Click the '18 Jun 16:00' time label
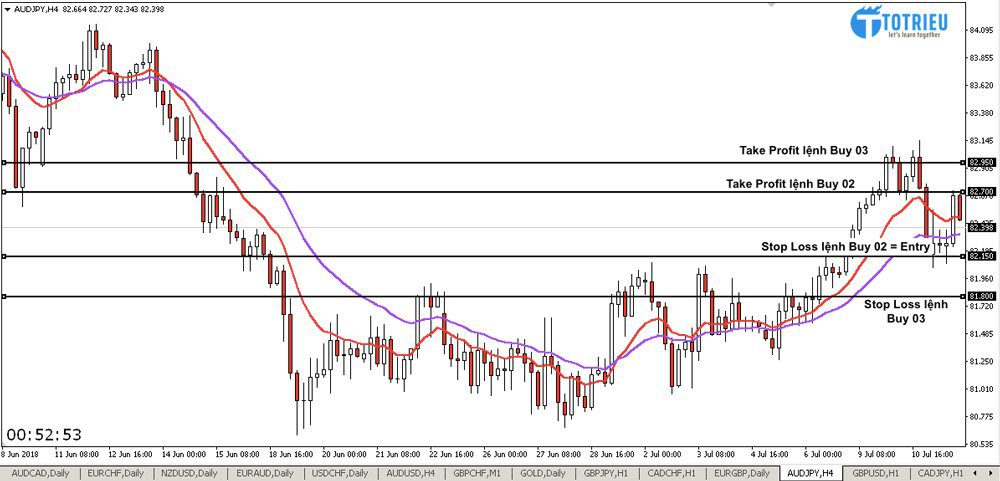The image size is (1000, 481). pos(292,454)
